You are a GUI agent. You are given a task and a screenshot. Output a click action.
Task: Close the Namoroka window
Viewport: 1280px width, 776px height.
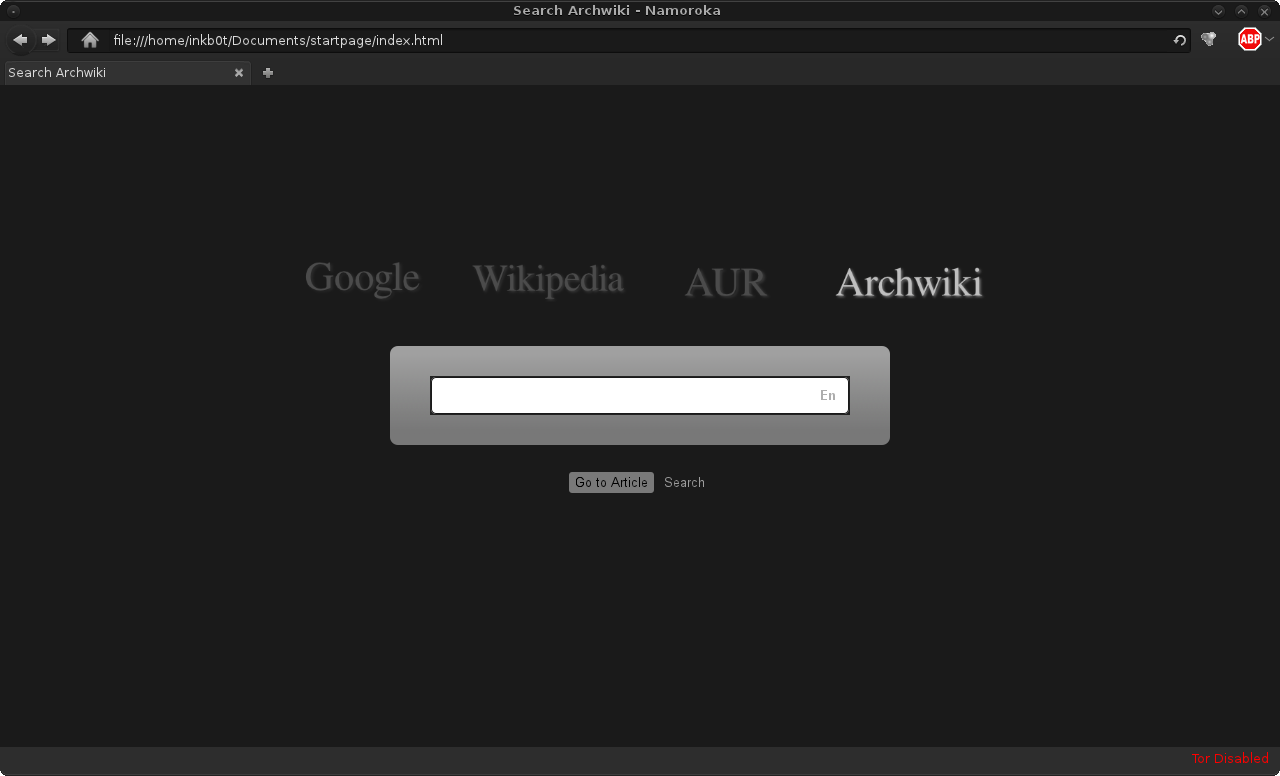tap(1264, 11)
